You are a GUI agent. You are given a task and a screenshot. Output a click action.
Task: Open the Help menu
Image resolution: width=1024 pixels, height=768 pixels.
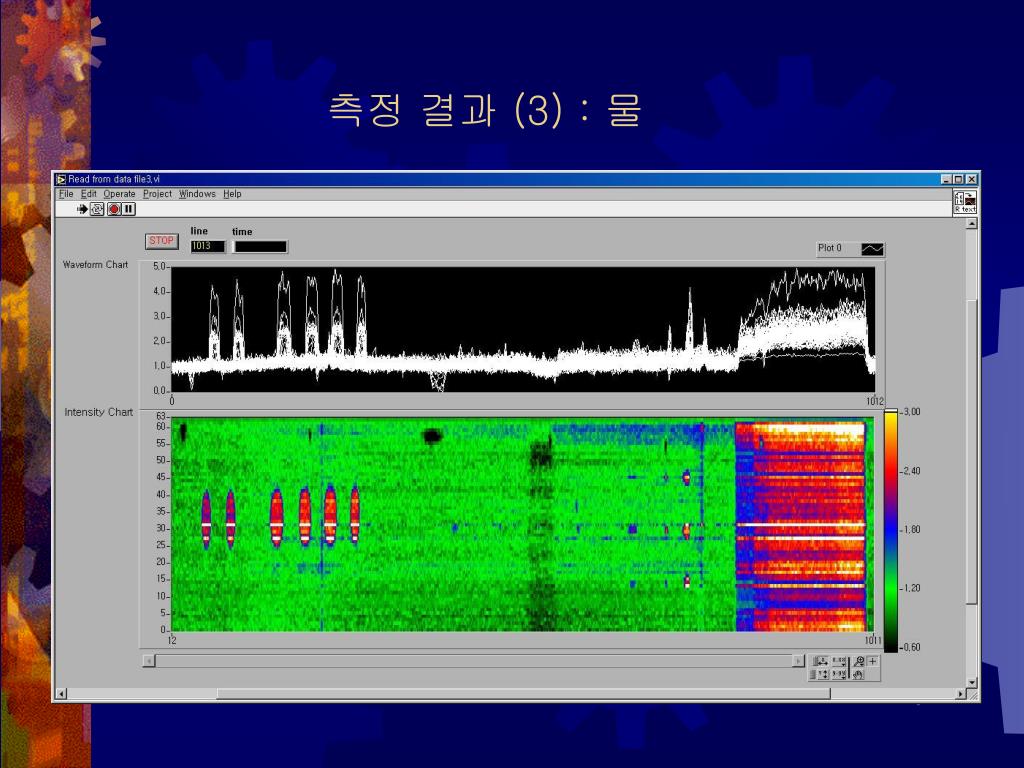232,194
